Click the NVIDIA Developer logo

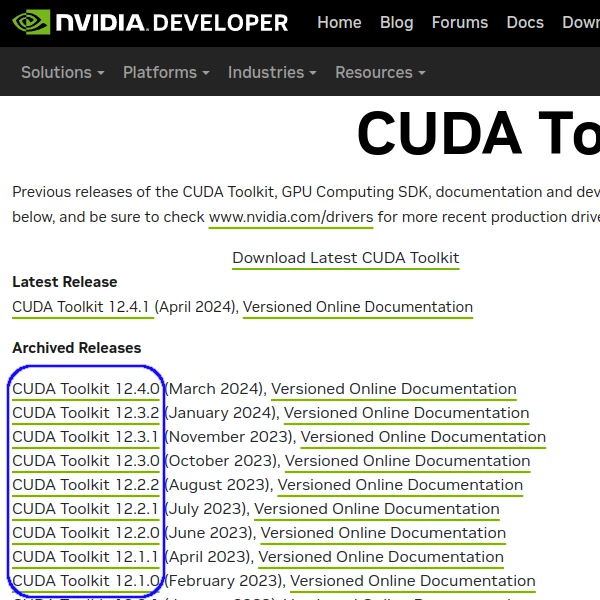point(150,22)
